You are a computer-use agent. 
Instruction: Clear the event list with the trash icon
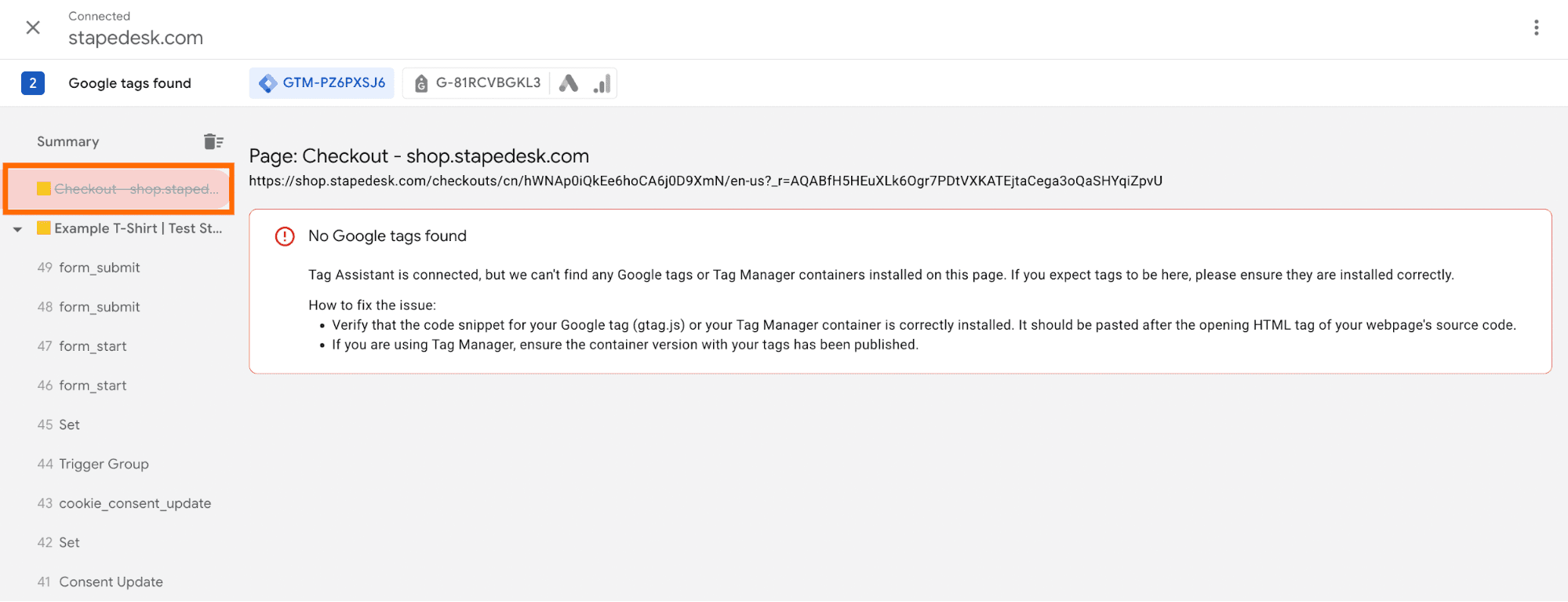[213, 141]
